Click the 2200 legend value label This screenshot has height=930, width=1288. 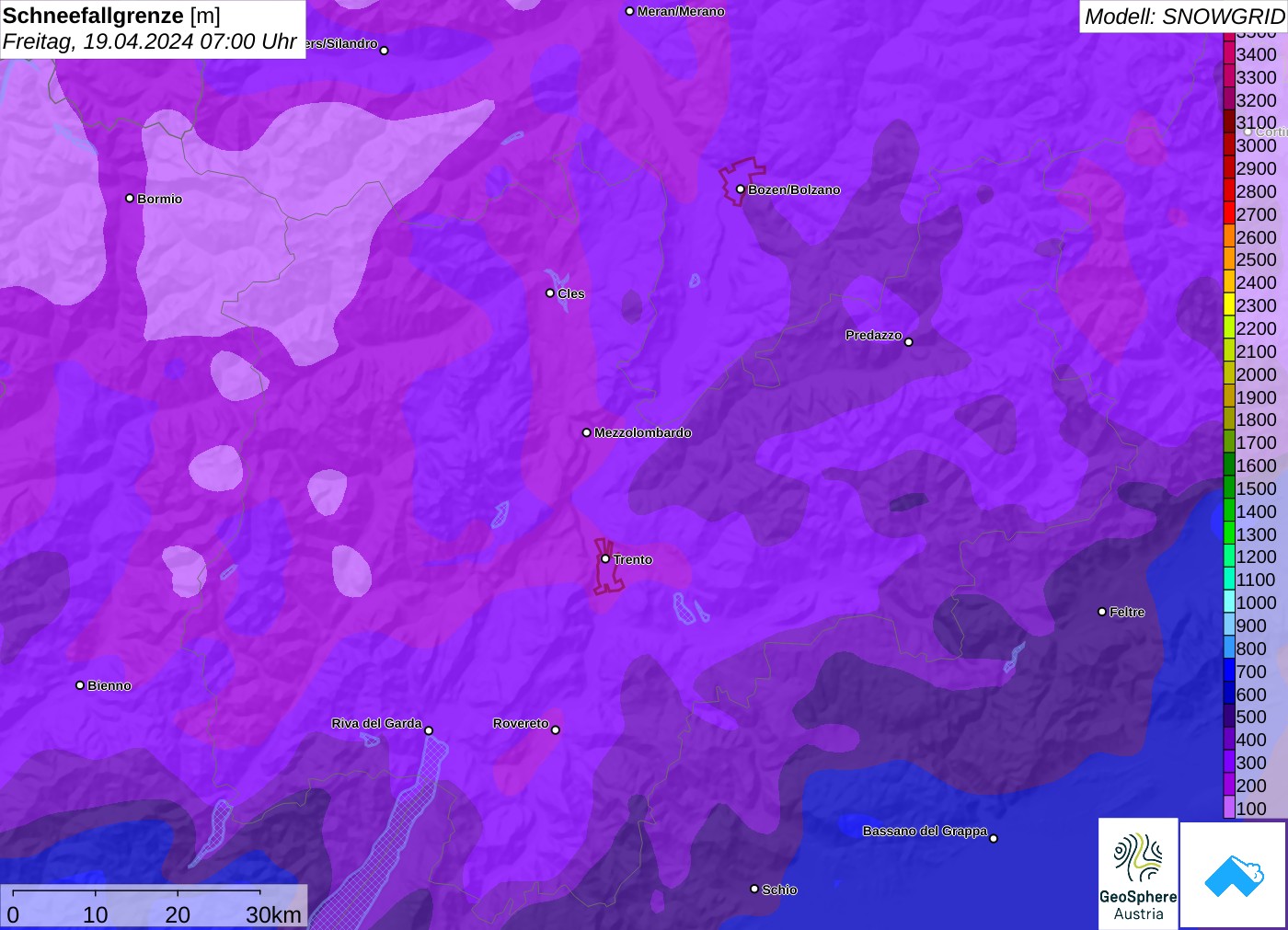[x=1256, y=328]
